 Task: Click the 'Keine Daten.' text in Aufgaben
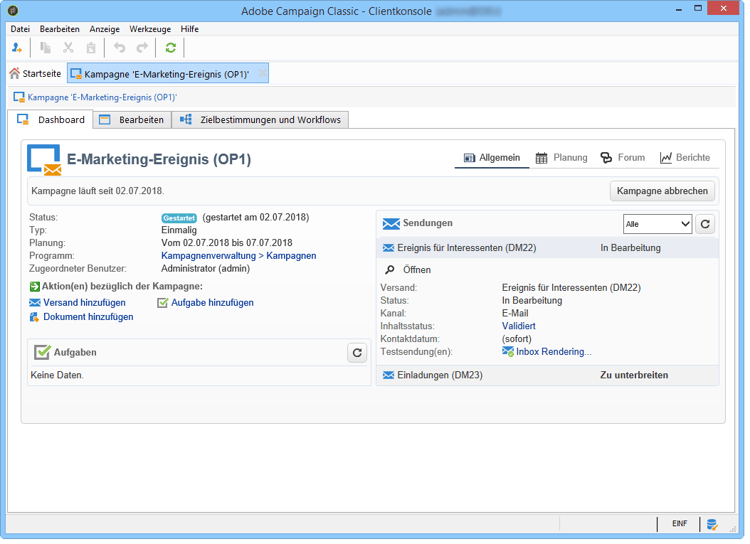click(x=57, y=376)
